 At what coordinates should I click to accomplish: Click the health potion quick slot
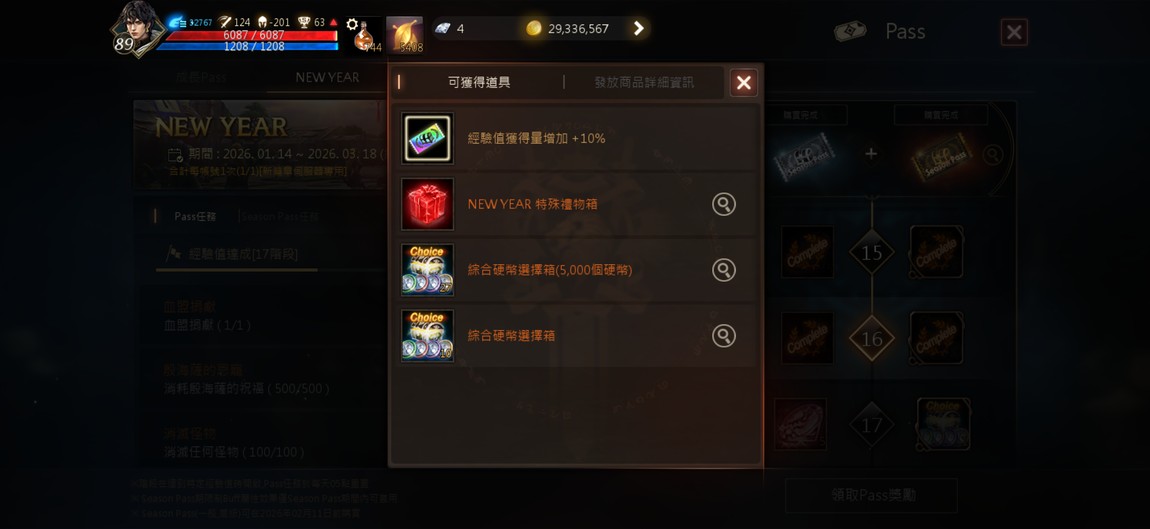tap(365, 37)
